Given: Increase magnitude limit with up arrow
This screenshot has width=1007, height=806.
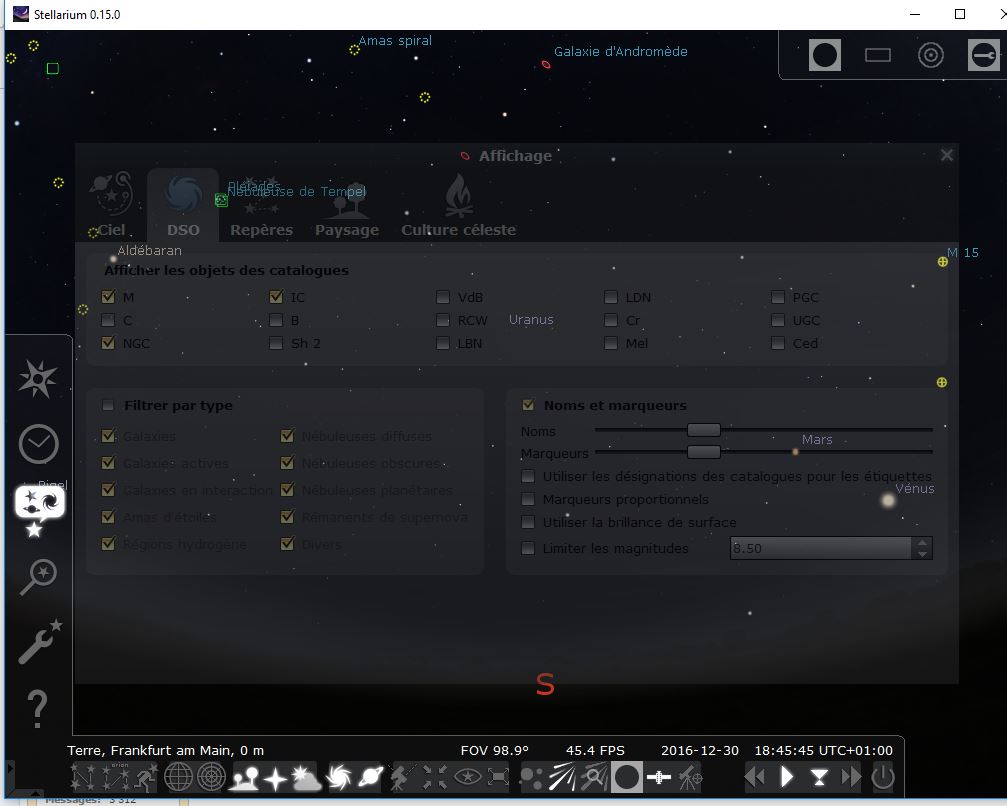Looking at the screenshot, I should [922, 543].
